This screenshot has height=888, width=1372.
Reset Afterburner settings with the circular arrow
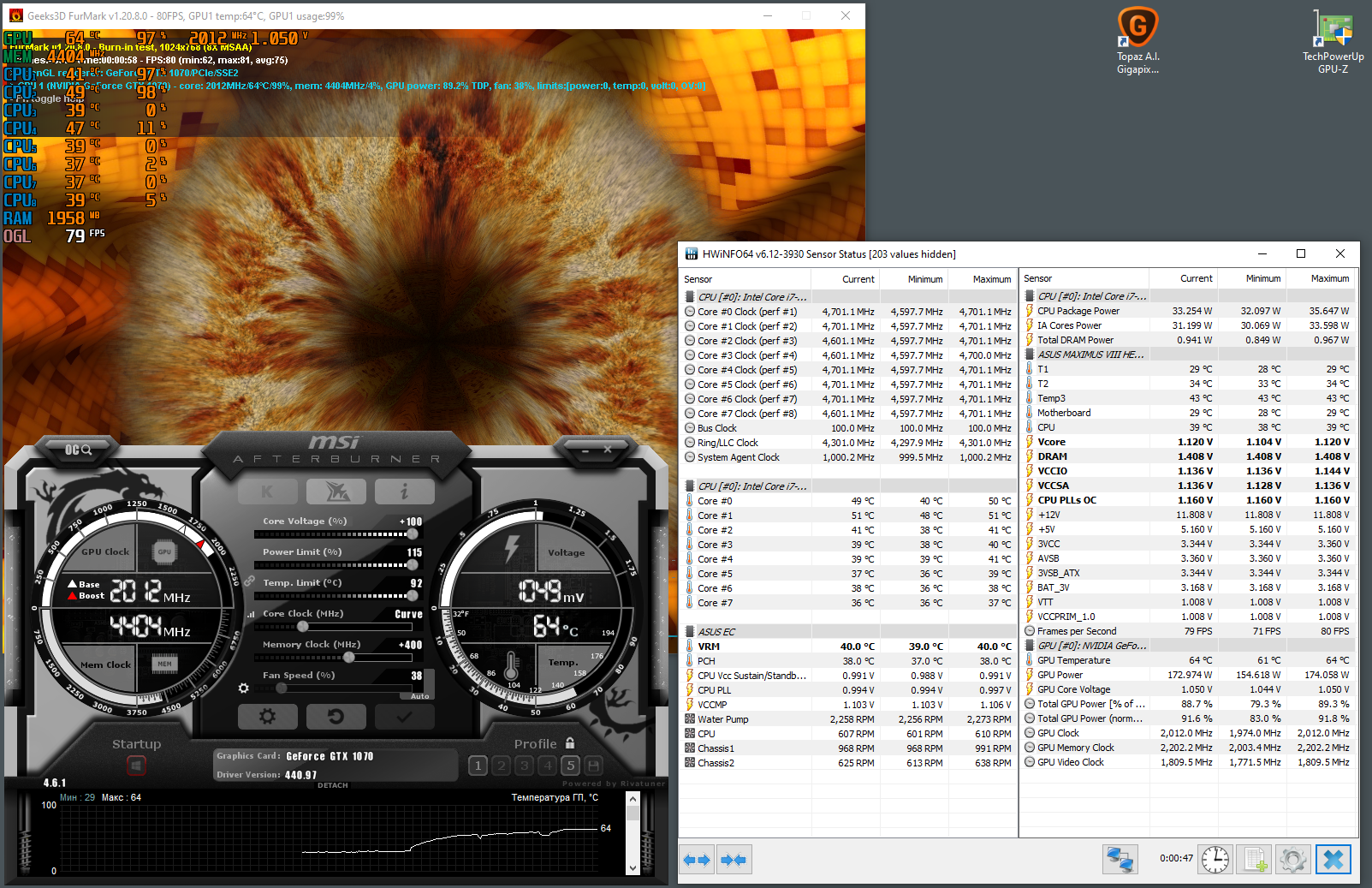336,717
